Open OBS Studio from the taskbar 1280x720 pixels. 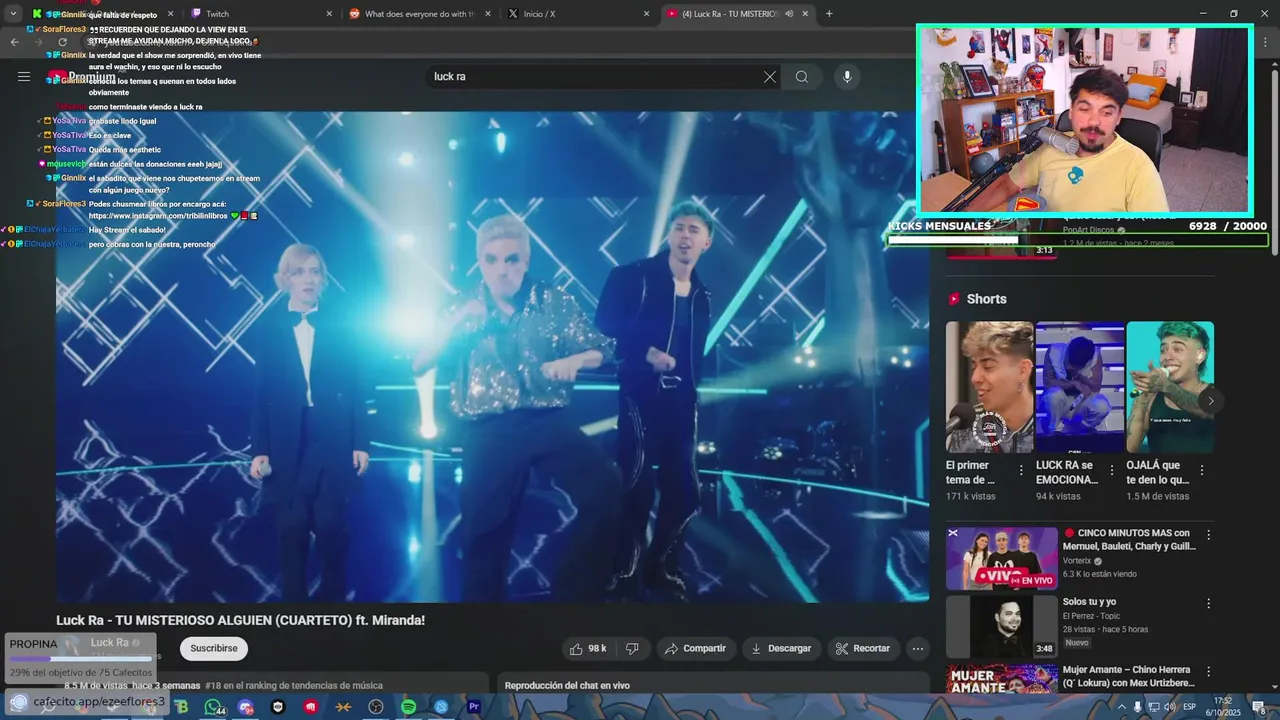click(x=375, y=707)
